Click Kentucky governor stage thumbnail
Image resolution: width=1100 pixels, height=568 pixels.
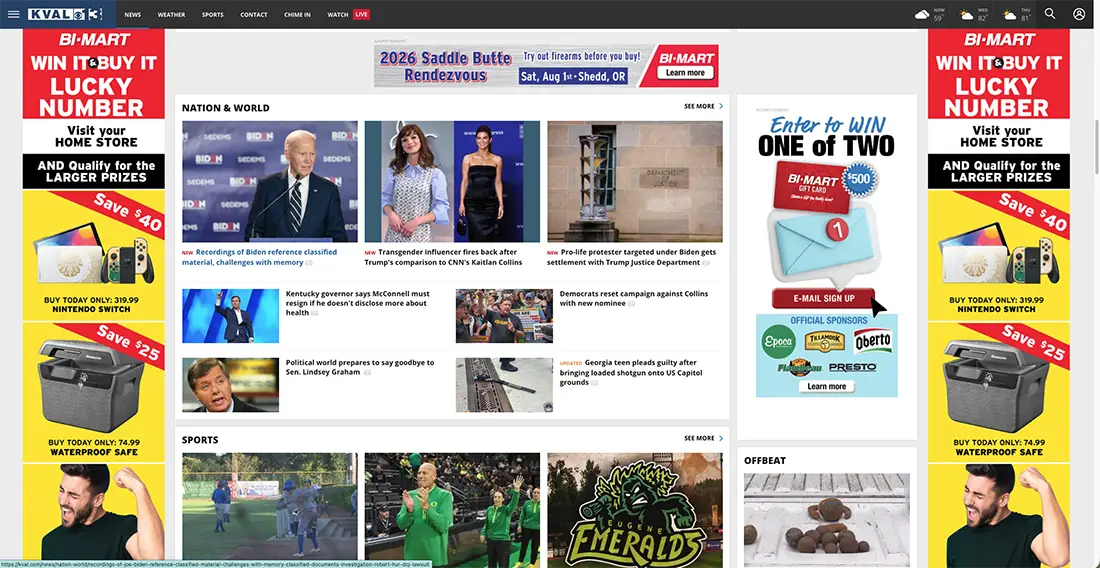pyautogui.click(x=230, y=316)
